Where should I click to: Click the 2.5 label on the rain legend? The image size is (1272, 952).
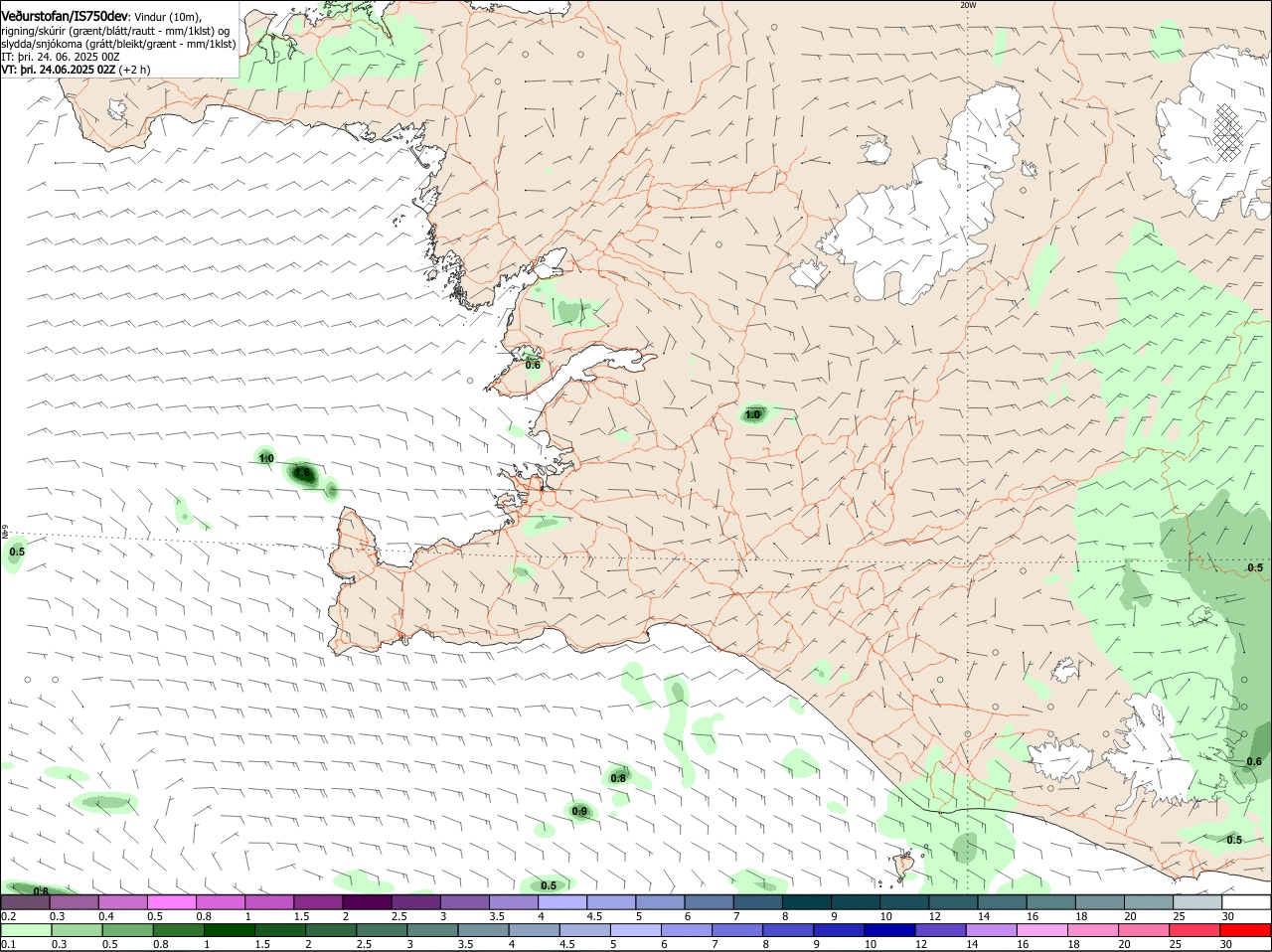click(x=365, y=944)
